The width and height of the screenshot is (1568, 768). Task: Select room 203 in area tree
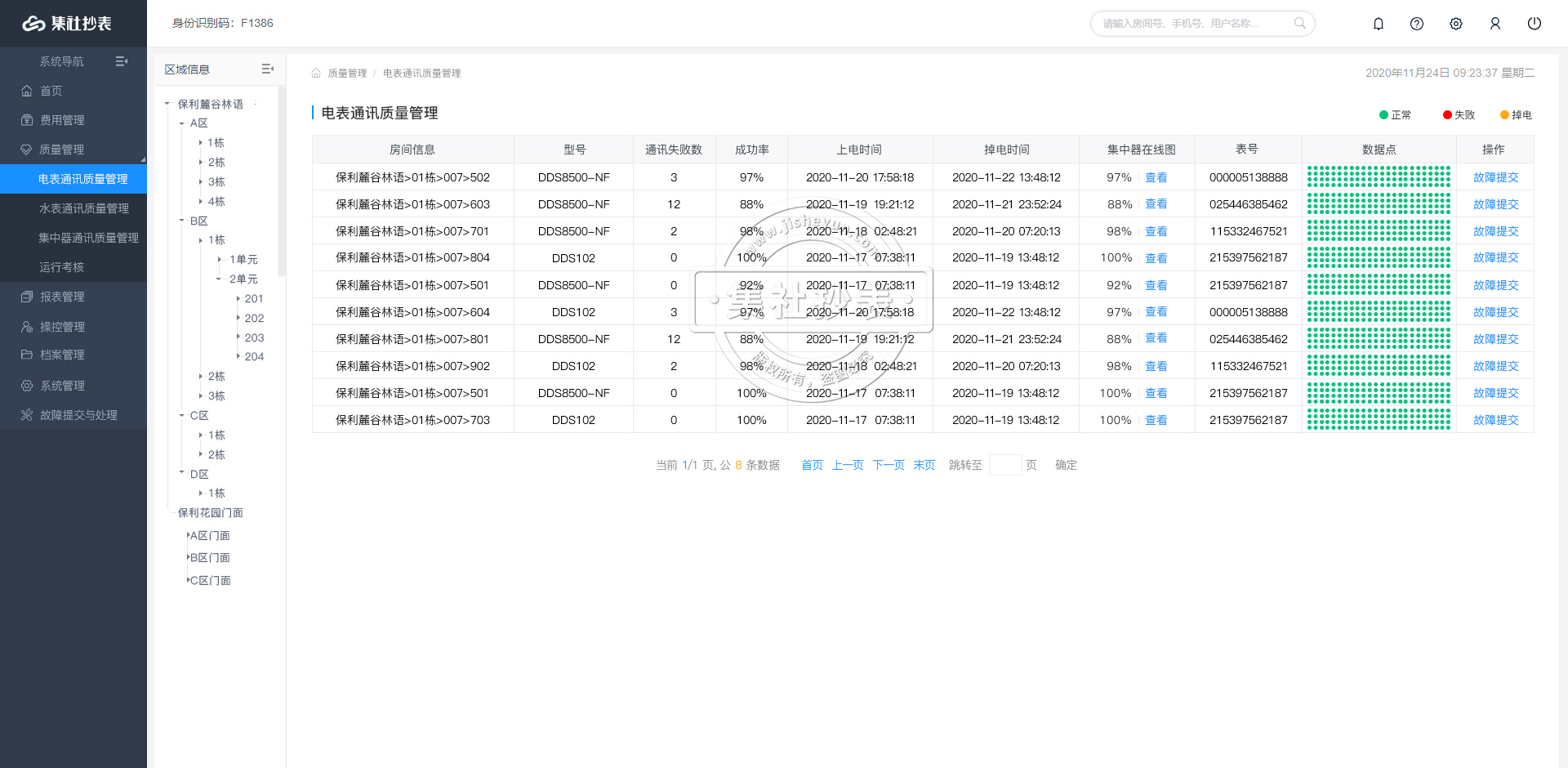254,337
